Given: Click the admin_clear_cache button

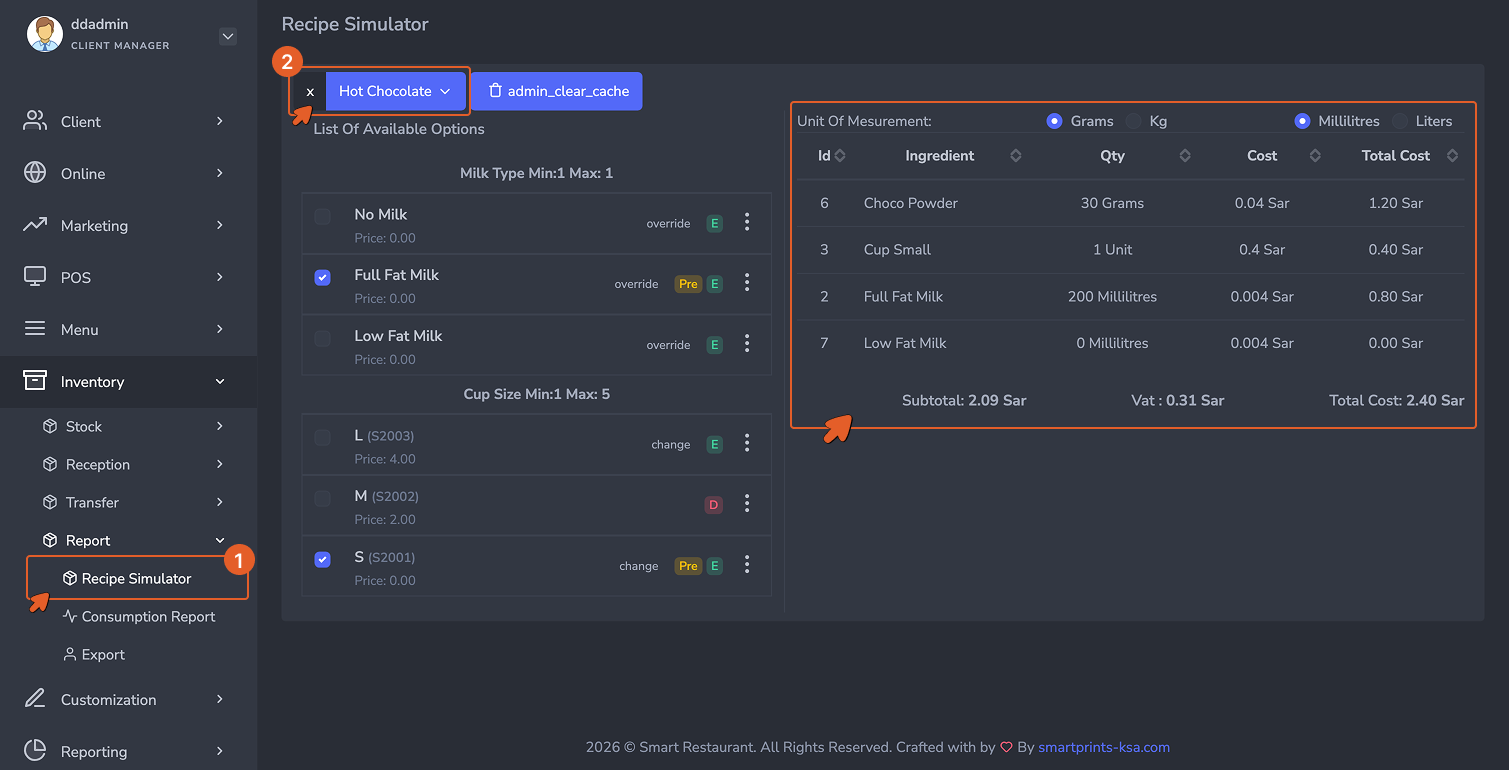Looking at the screenshot, I should 557,91.
